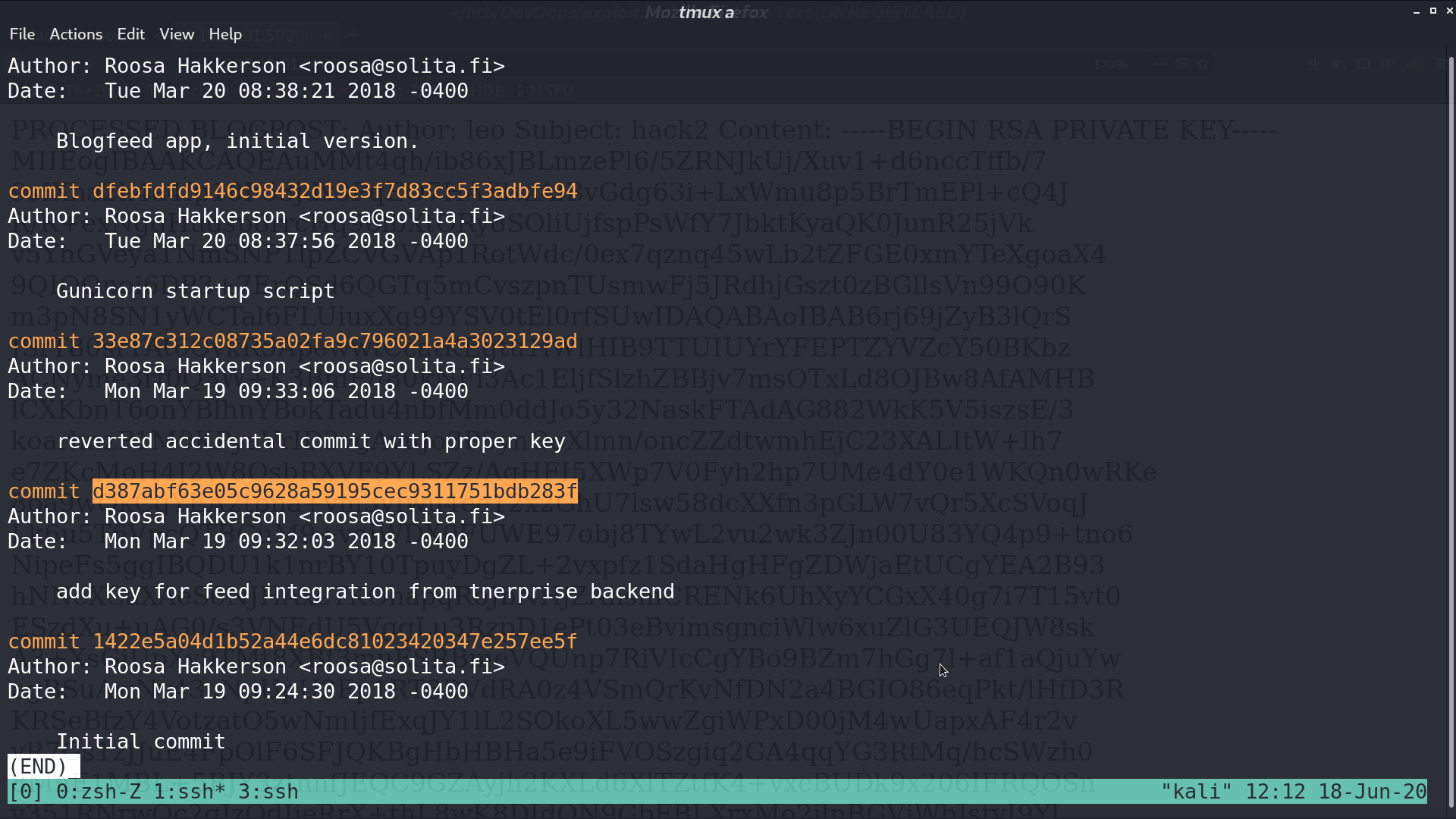Open the View menu
The width and height of the screenshot is (1456, 819).
coord(177,34)
